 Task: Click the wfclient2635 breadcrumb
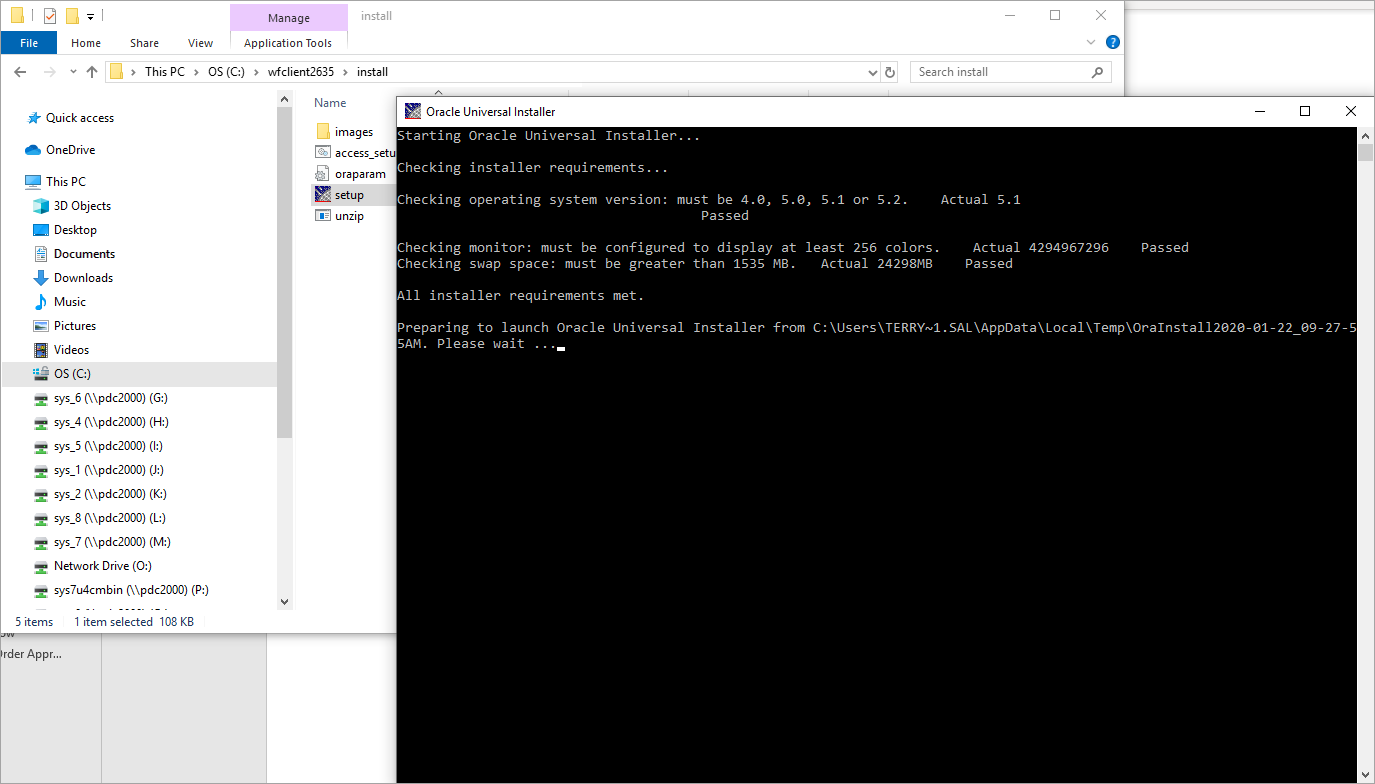point(299,72)
